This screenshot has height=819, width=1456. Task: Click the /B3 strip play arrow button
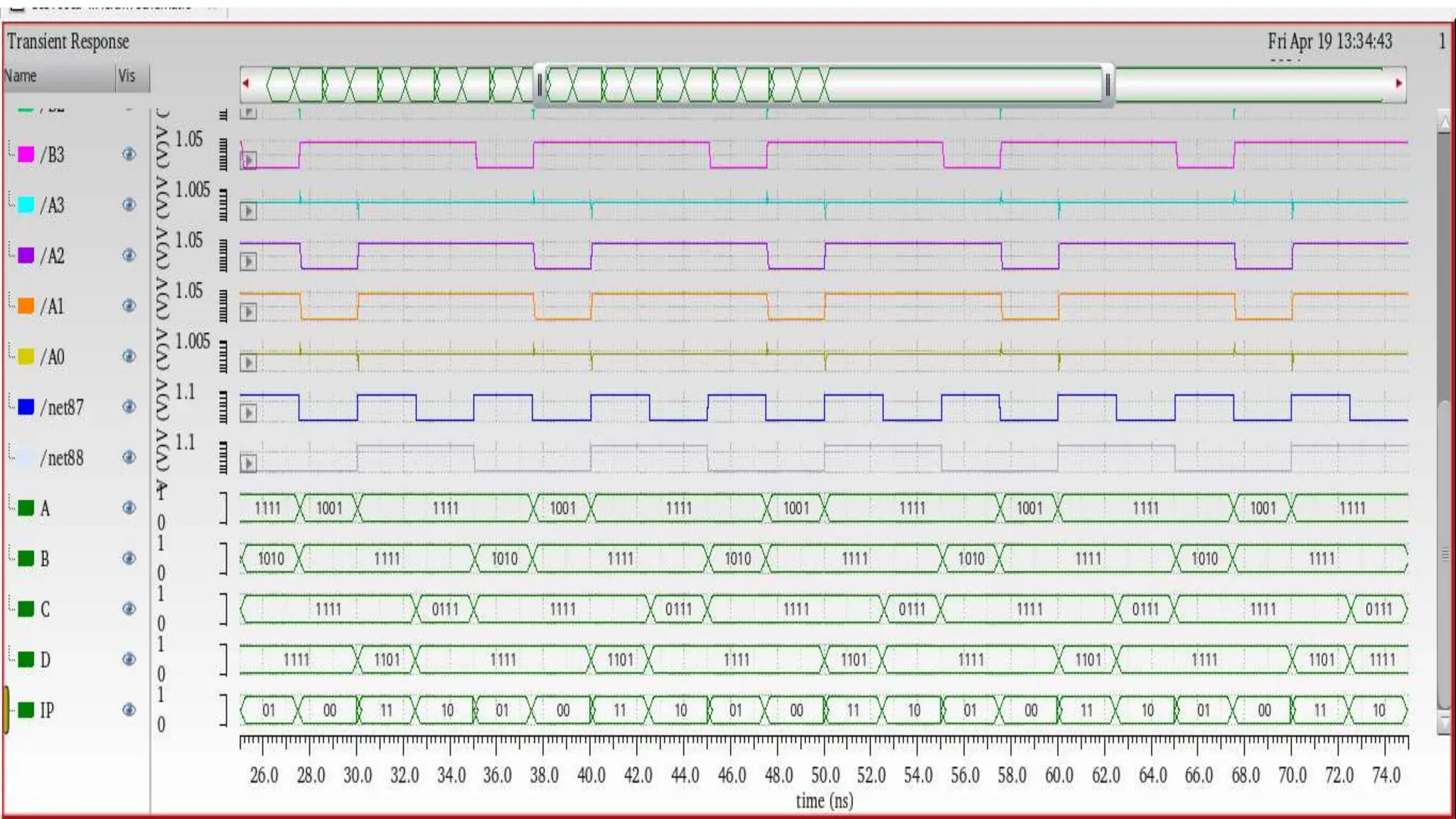point(248,161)
